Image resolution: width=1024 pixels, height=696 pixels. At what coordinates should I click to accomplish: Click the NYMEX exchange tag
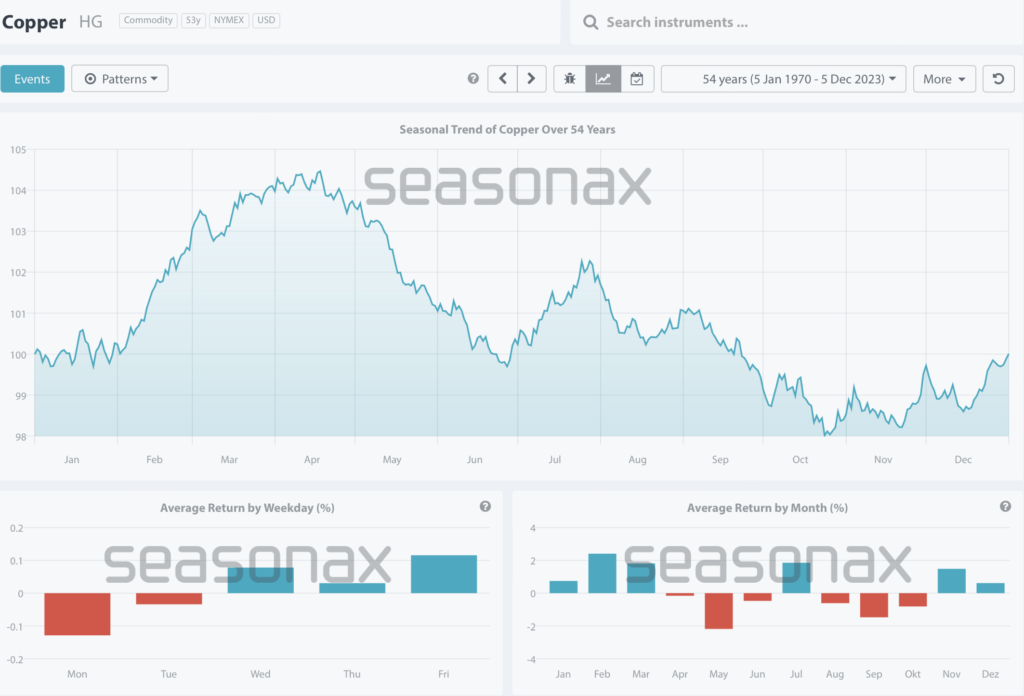[229, 20]
